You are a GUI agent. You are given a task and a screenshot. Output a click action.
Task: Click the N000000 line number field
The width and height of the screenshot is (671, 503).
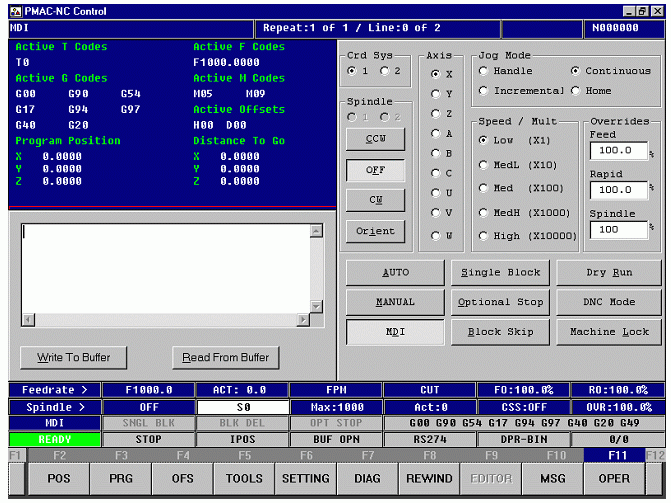coord(624,28)
